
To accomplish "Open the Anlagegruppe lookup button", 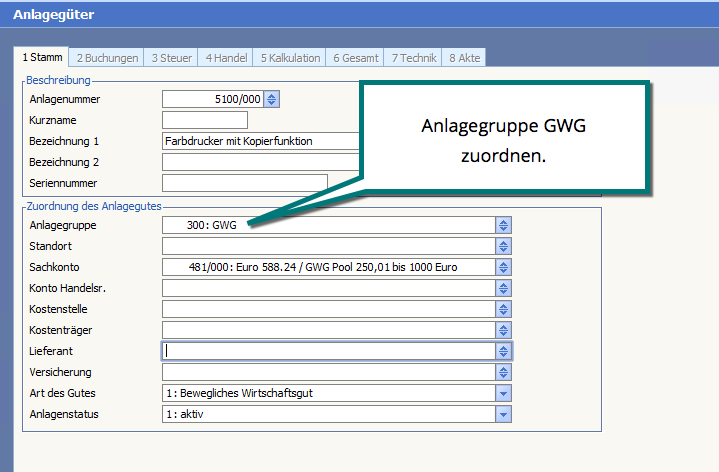I will click(x=504, y=226).
